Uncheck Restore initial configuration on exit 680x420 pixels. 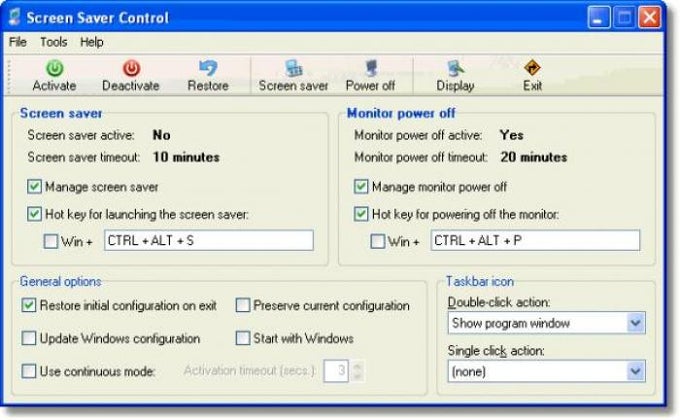(x=29, y=305)
